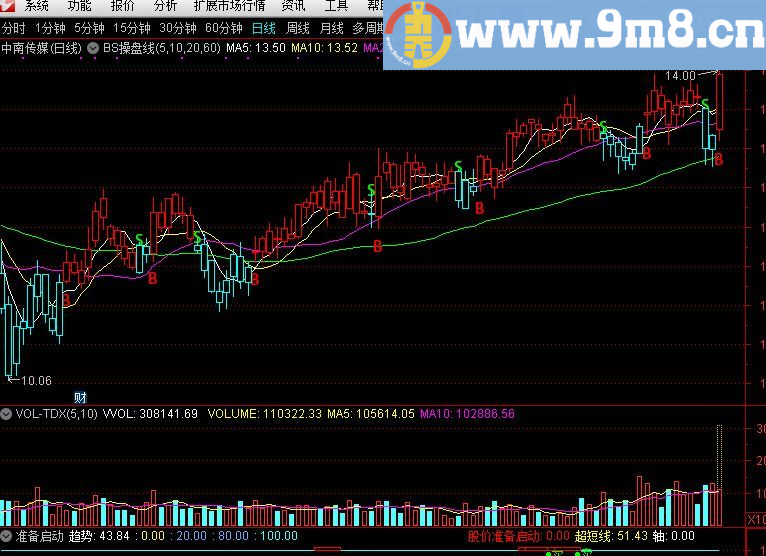Select the 周线 weekly chart tab
The height and width of the screenshot is (556, 766).
(x=298, y=28)
